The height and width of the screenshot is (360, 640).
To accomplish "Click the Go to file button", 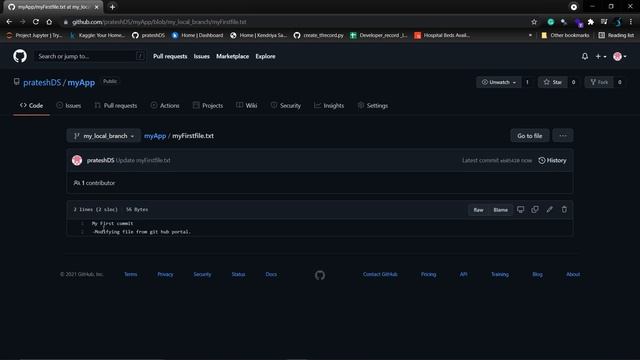I will [530, 136].
